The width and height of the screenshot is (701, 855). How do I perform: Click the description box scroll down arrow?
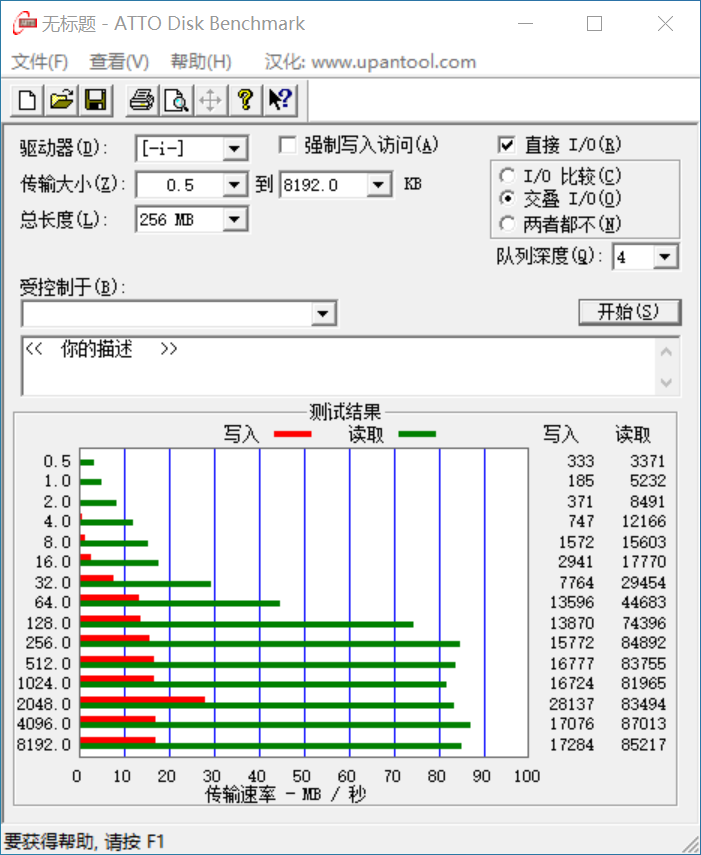click(x=666, y=381)
